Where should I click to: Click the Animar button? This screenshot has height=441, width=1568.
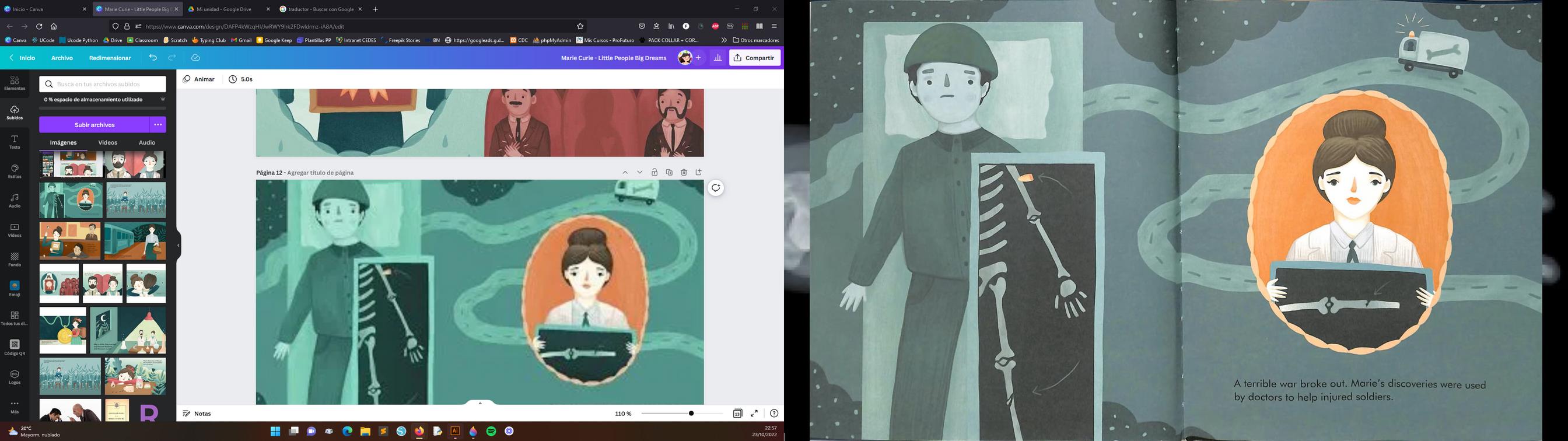pos(199,79)
